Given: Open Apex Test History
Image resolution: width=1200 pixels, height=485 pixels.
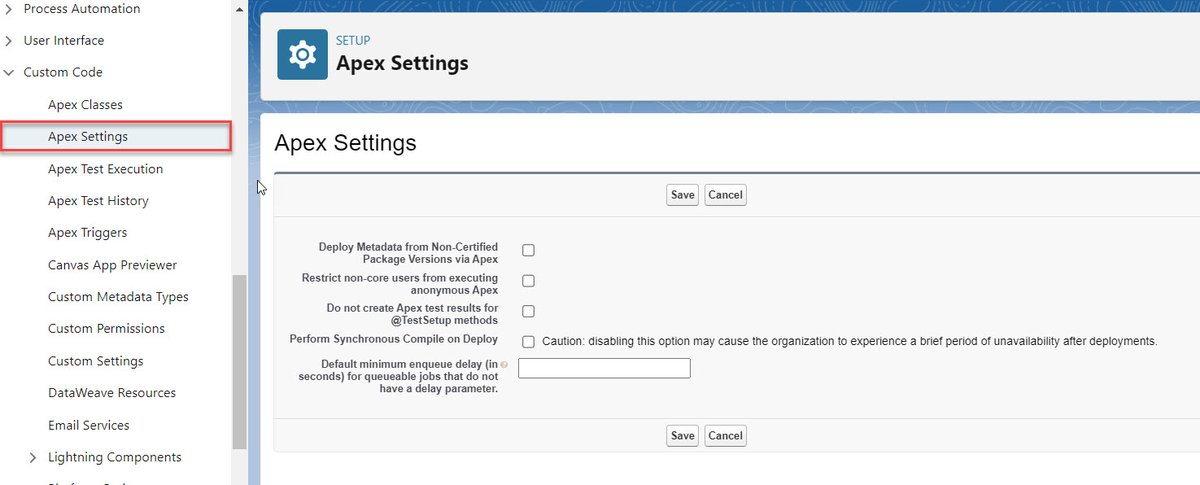Looking at the screenshot, I should pos(98,201).
